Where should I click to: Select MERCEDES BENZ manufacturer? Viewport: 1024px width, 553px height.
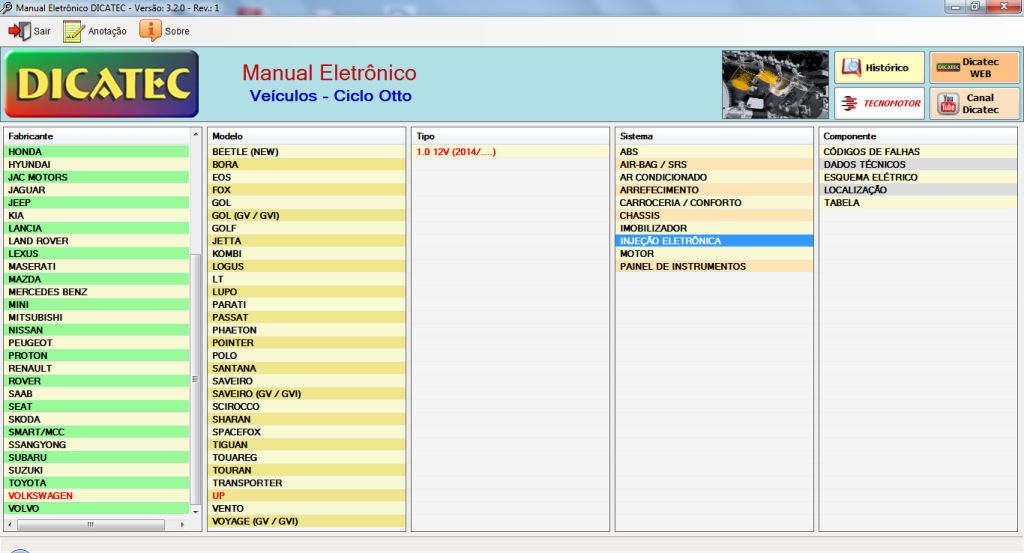point(97,292)
